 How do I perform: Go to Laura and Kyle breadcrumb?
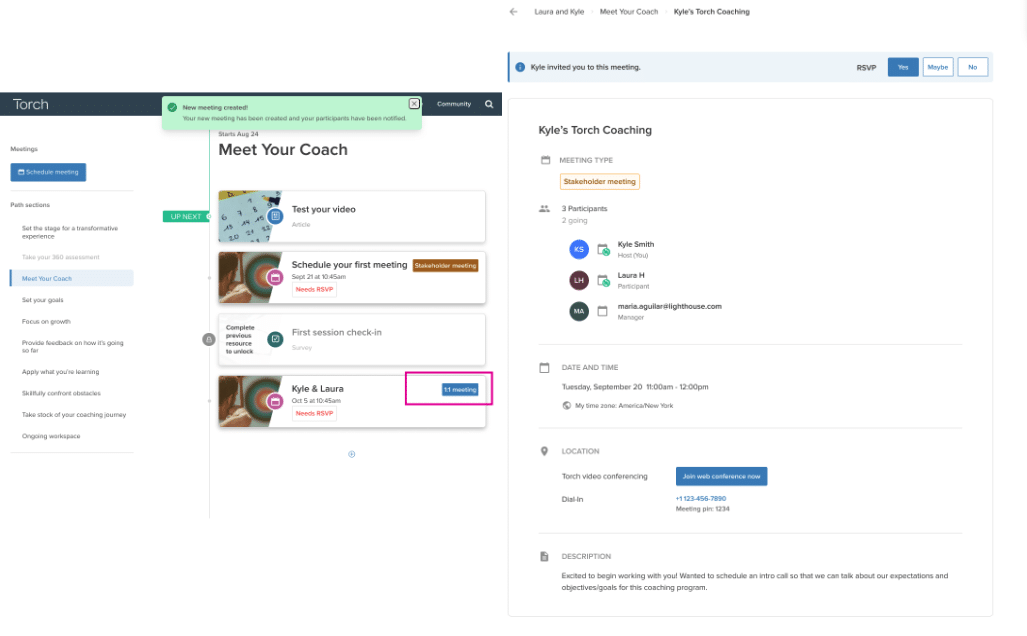pos(558,12)
